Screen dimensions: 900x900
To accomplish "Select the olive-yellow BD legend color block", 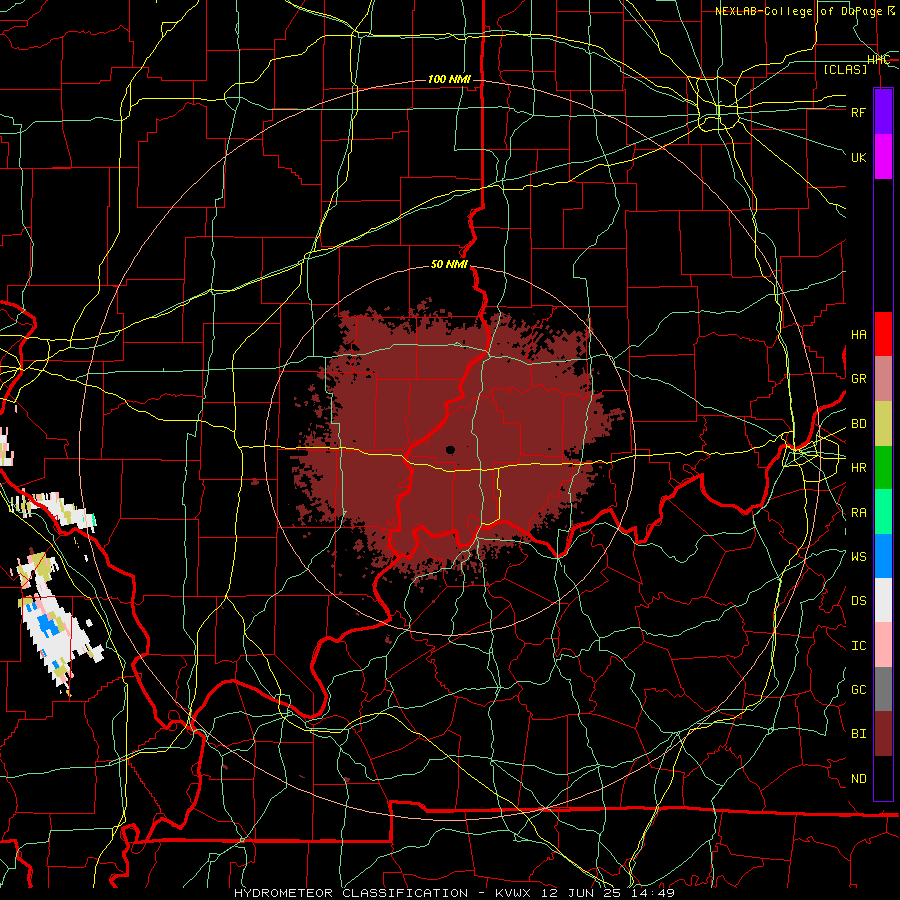I will pyautogui.click(x=883, y=423).
